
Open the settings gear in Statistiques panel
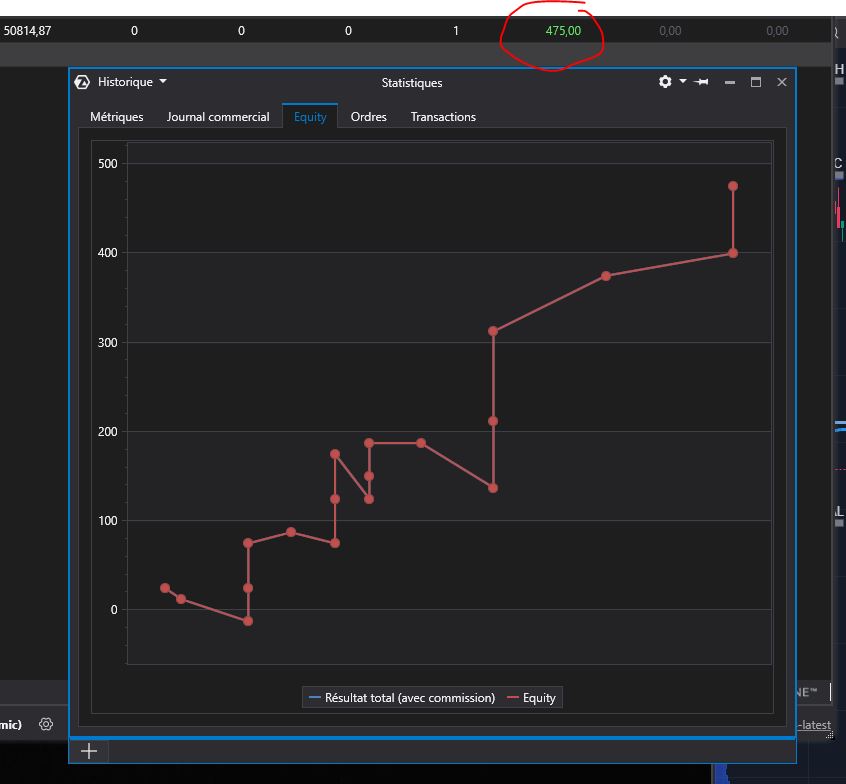[665, 81]
